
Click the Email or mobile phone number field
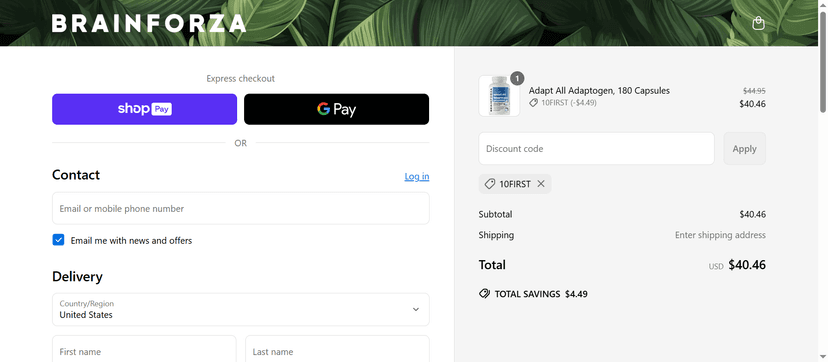[240, 208]
